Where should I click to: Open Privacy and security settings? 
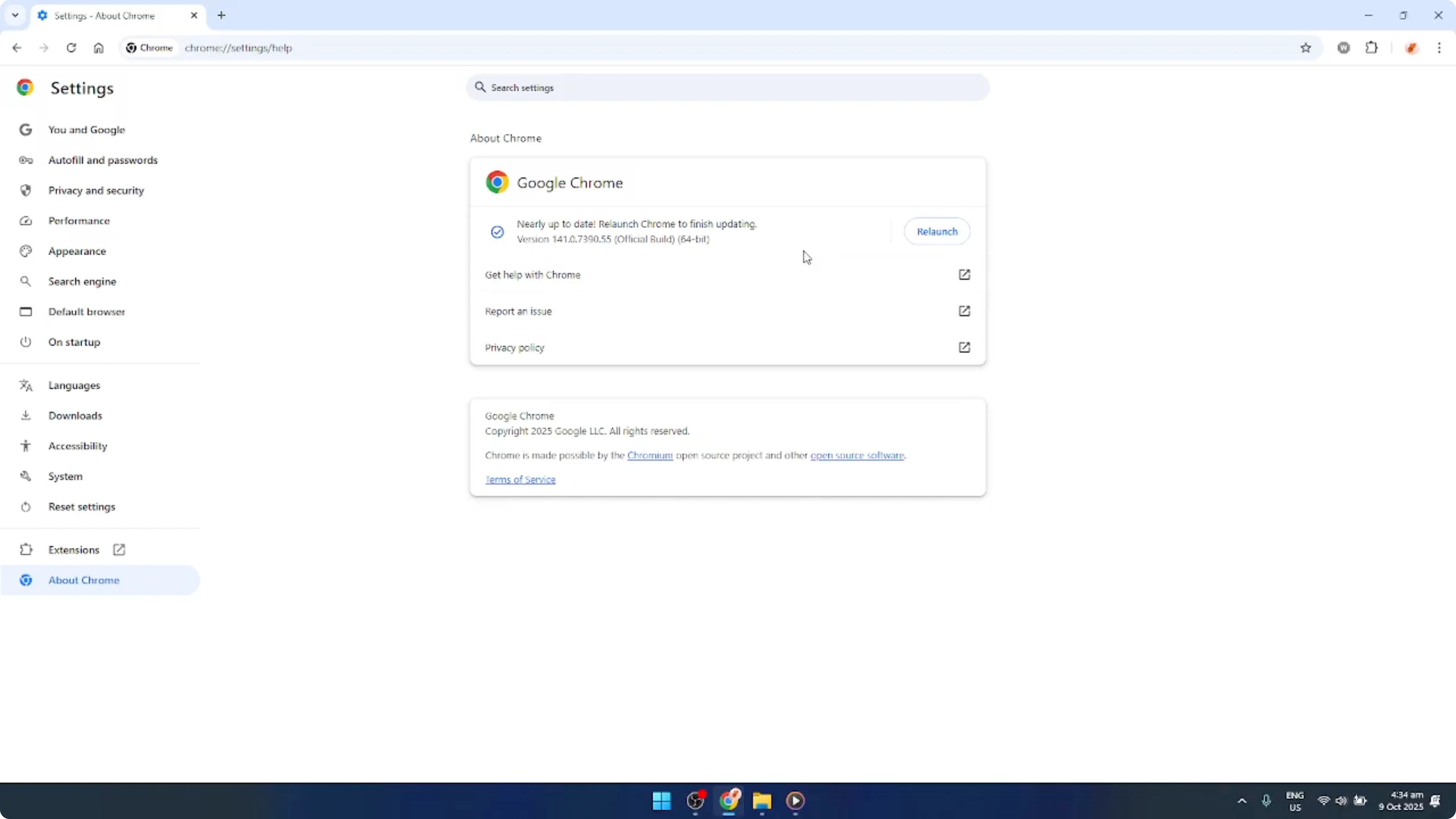pos(97,190)
